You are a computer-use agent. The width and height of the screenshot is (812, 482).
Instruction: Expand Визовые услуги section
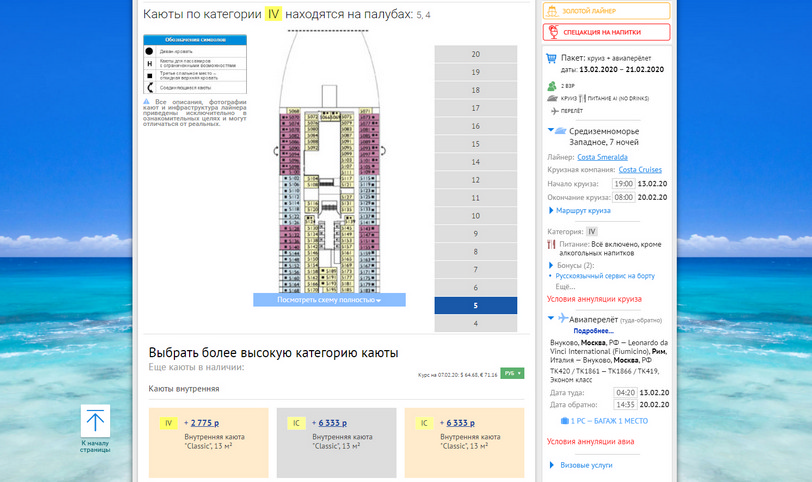[587, 465]
